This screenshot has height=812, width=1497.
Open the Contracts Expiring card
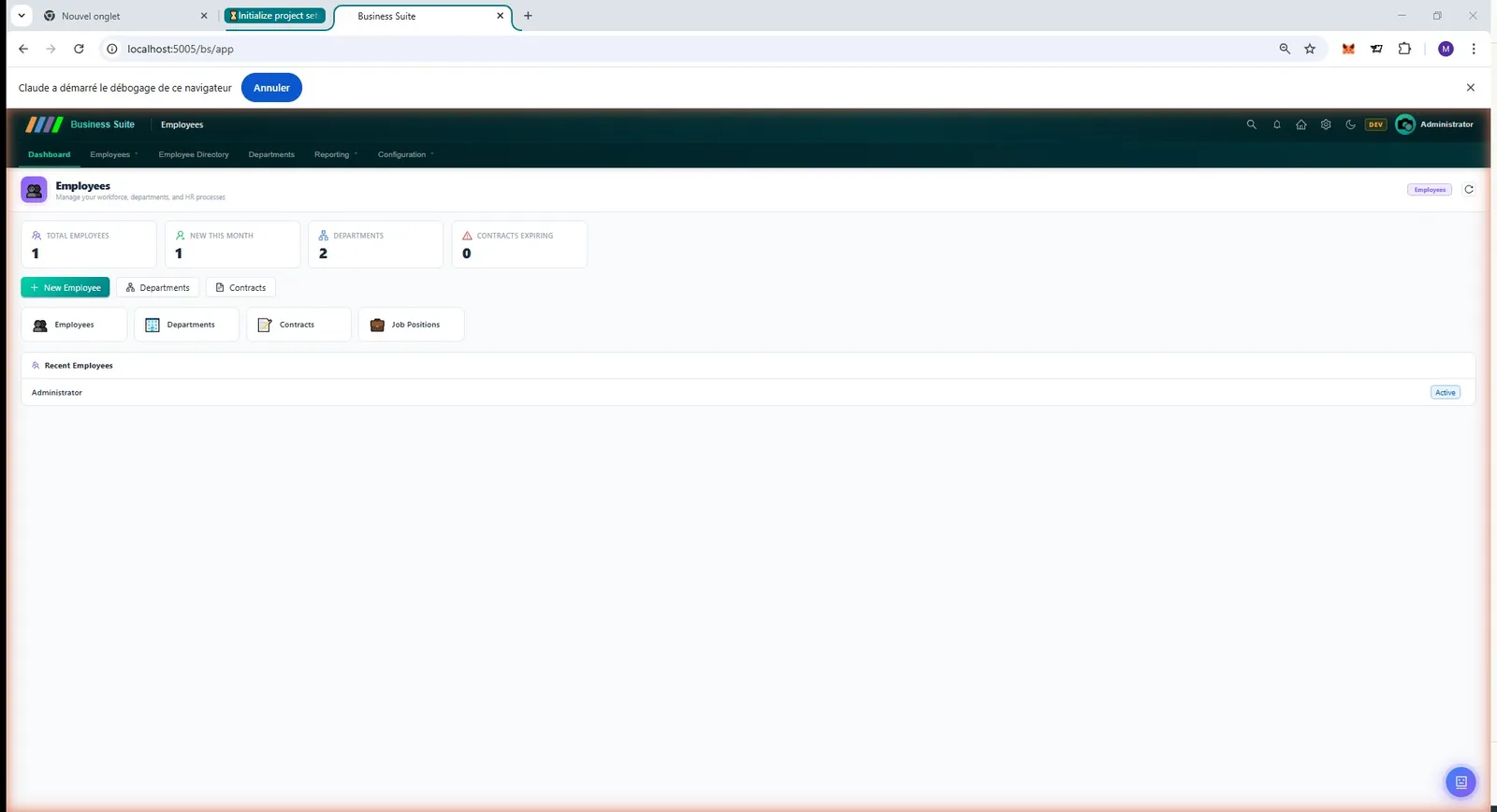pos(519,244)
